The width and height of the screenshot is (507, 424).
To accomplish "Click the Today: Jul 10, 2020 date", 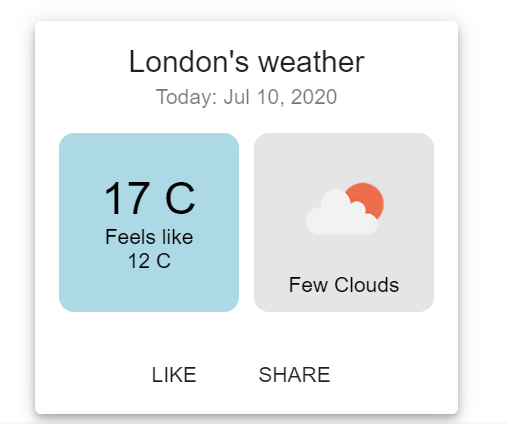I will [246, 97].
